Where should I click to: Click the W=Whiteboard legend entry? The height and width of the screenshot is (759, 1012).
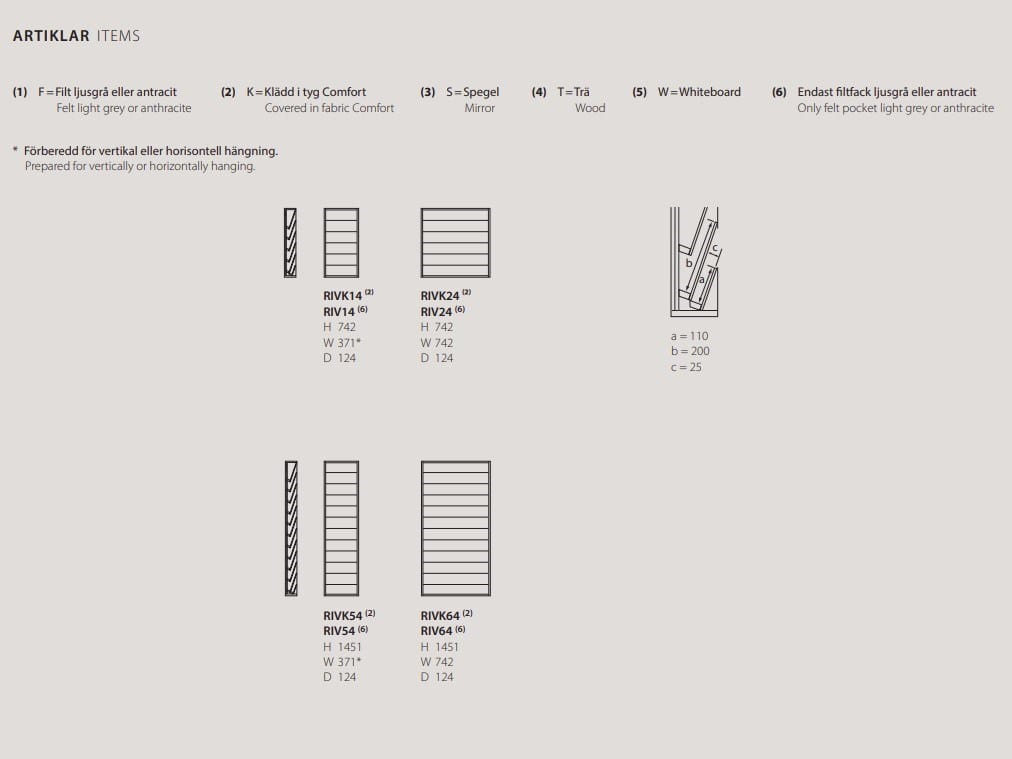click(699, 92)
